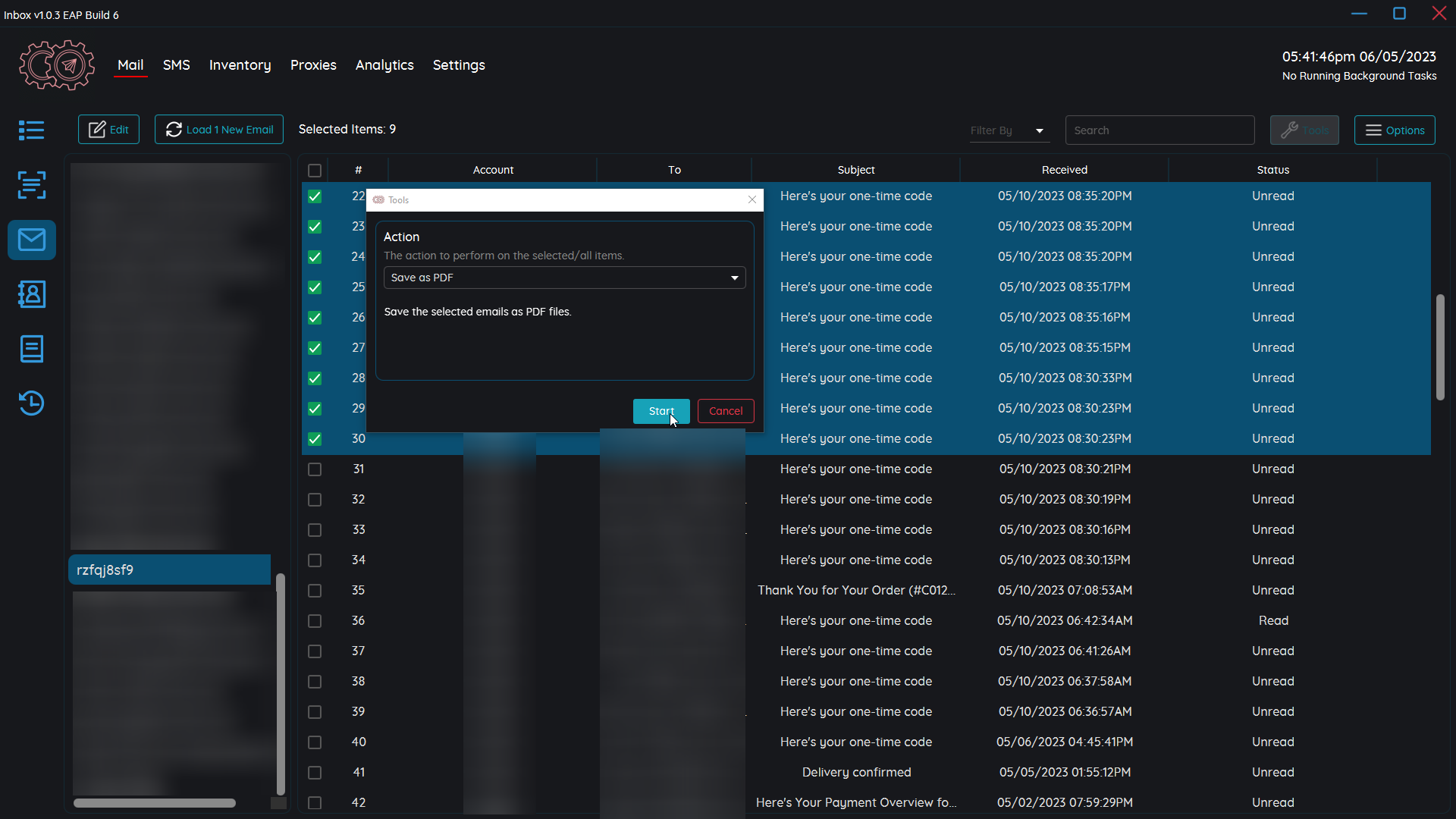Screen dimensions: 1456x819
Task: Click received time 05/10/2023 08:30:13PM
Action: (x=1065, y=560)
